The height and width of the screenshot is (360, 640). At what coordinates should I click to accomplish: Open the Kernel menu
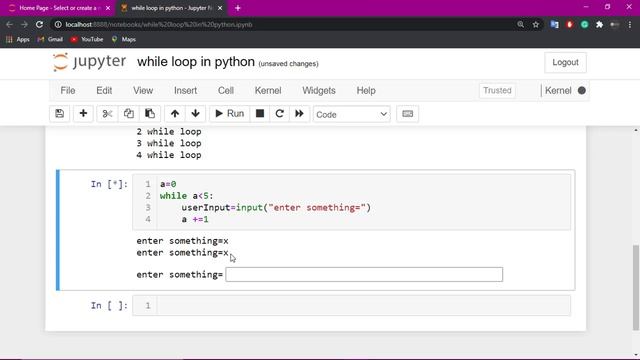tap(268, 91)
